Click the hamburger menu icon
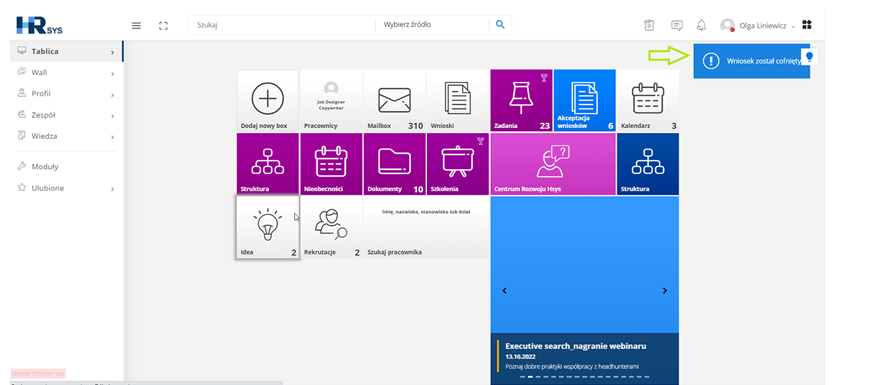Viewport: 872px width, 385px height. (136, 26)
